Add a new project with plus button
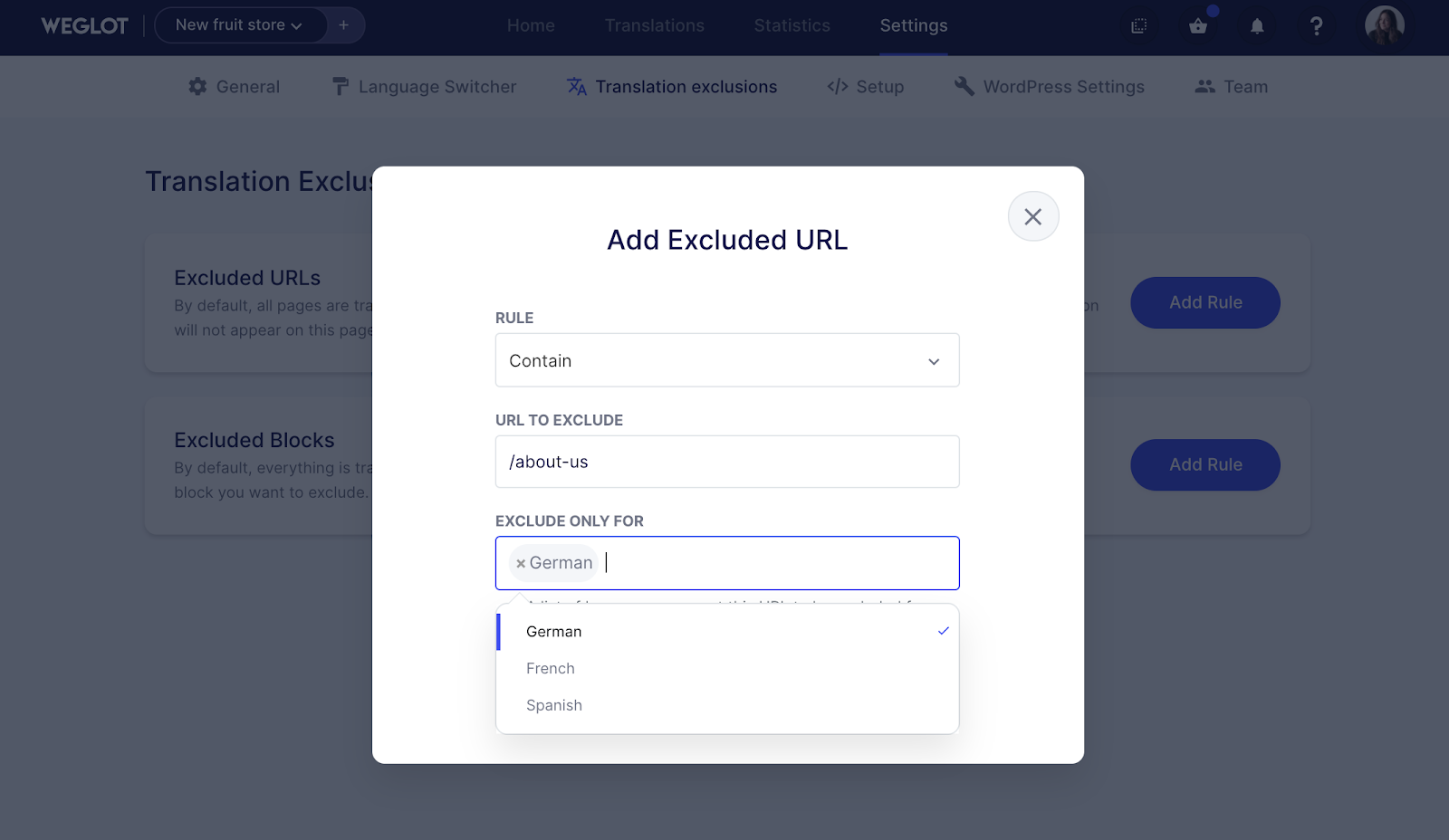1449x840 pixels. (344, 25)
